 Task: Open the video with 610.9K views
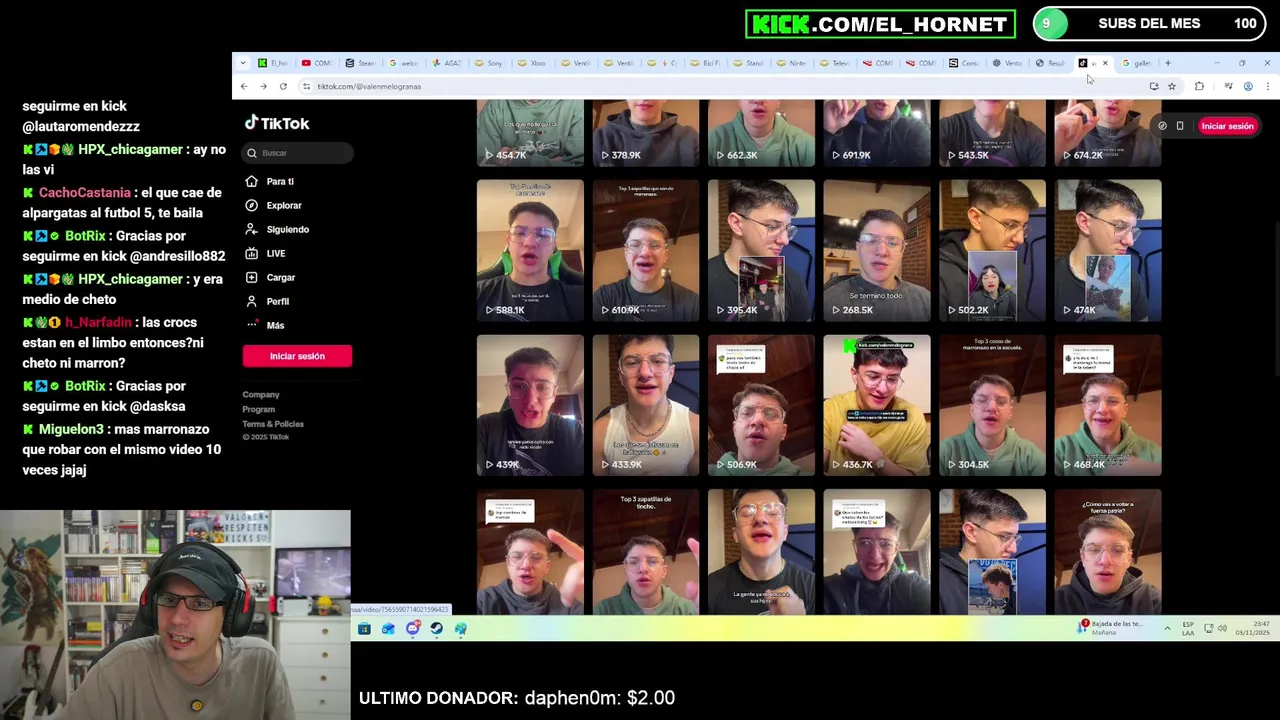tap(646, 250)
